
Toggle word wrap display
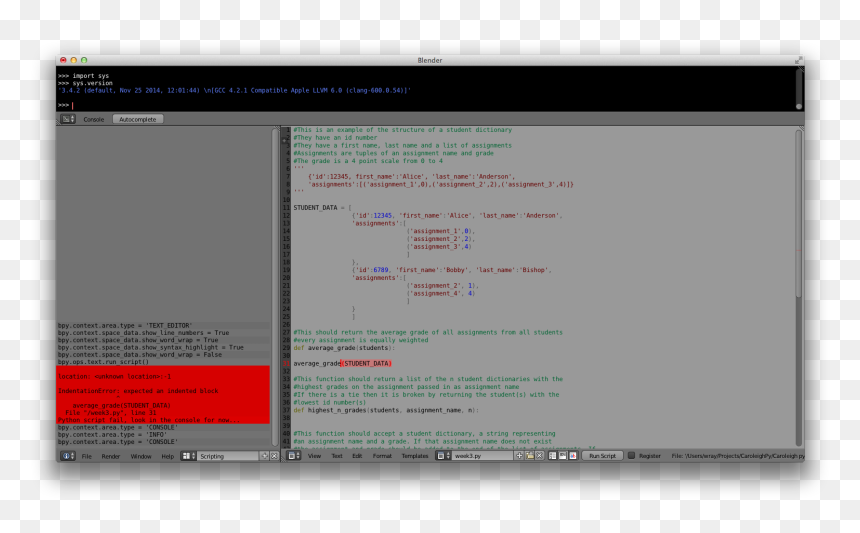click(563, 456)
